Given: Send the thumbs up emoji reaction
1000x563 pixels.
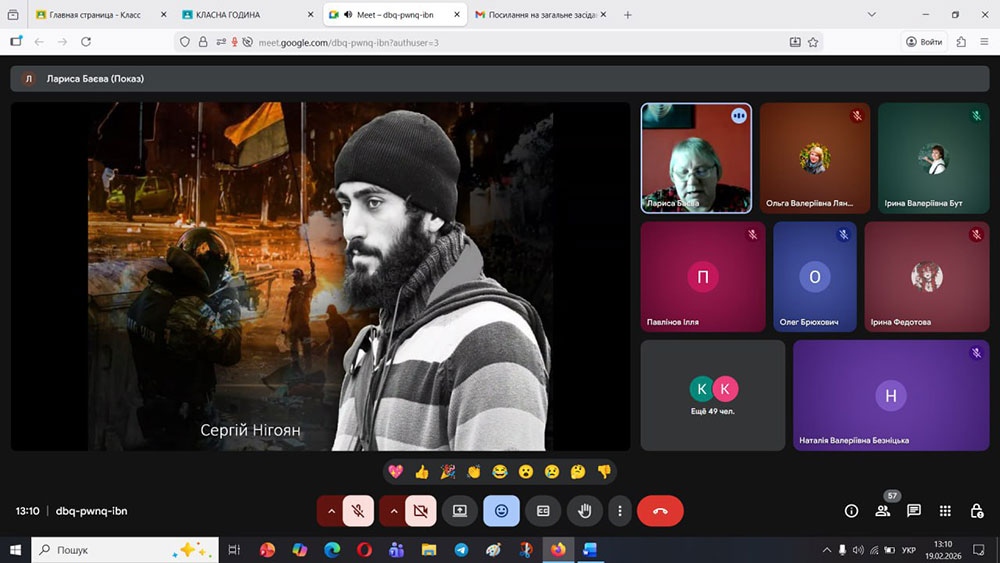Looking at the screenshot, I should tap(422, 471).
